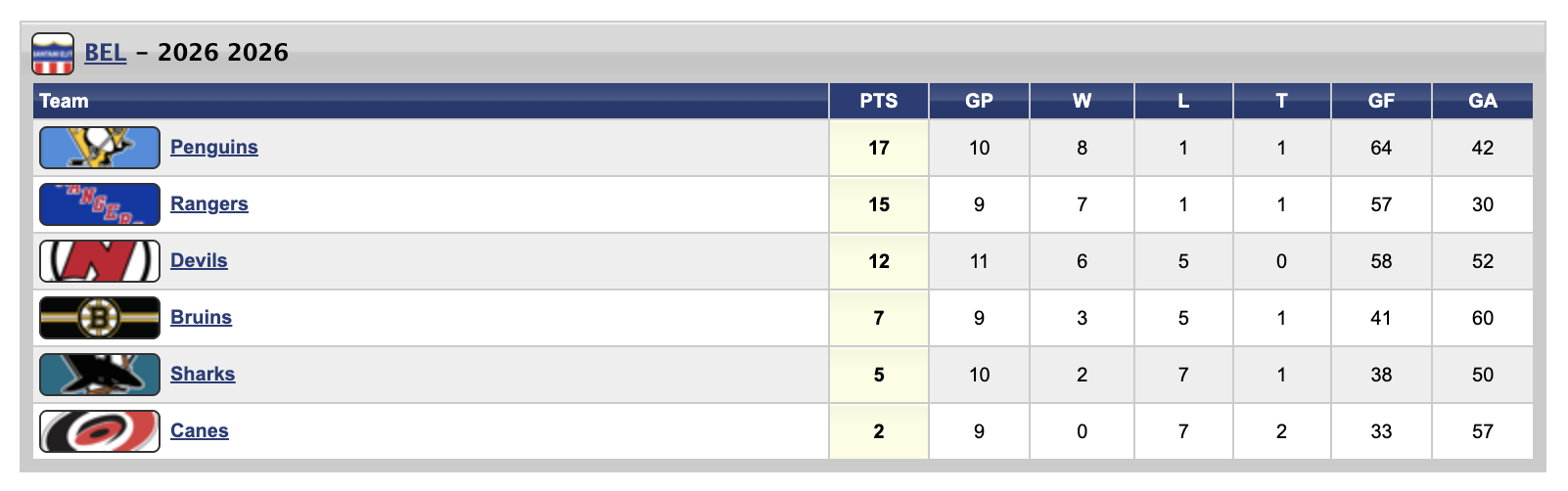Click the Sharks team logo
The image size is (1568, 491).
click(x=100, y=375)
